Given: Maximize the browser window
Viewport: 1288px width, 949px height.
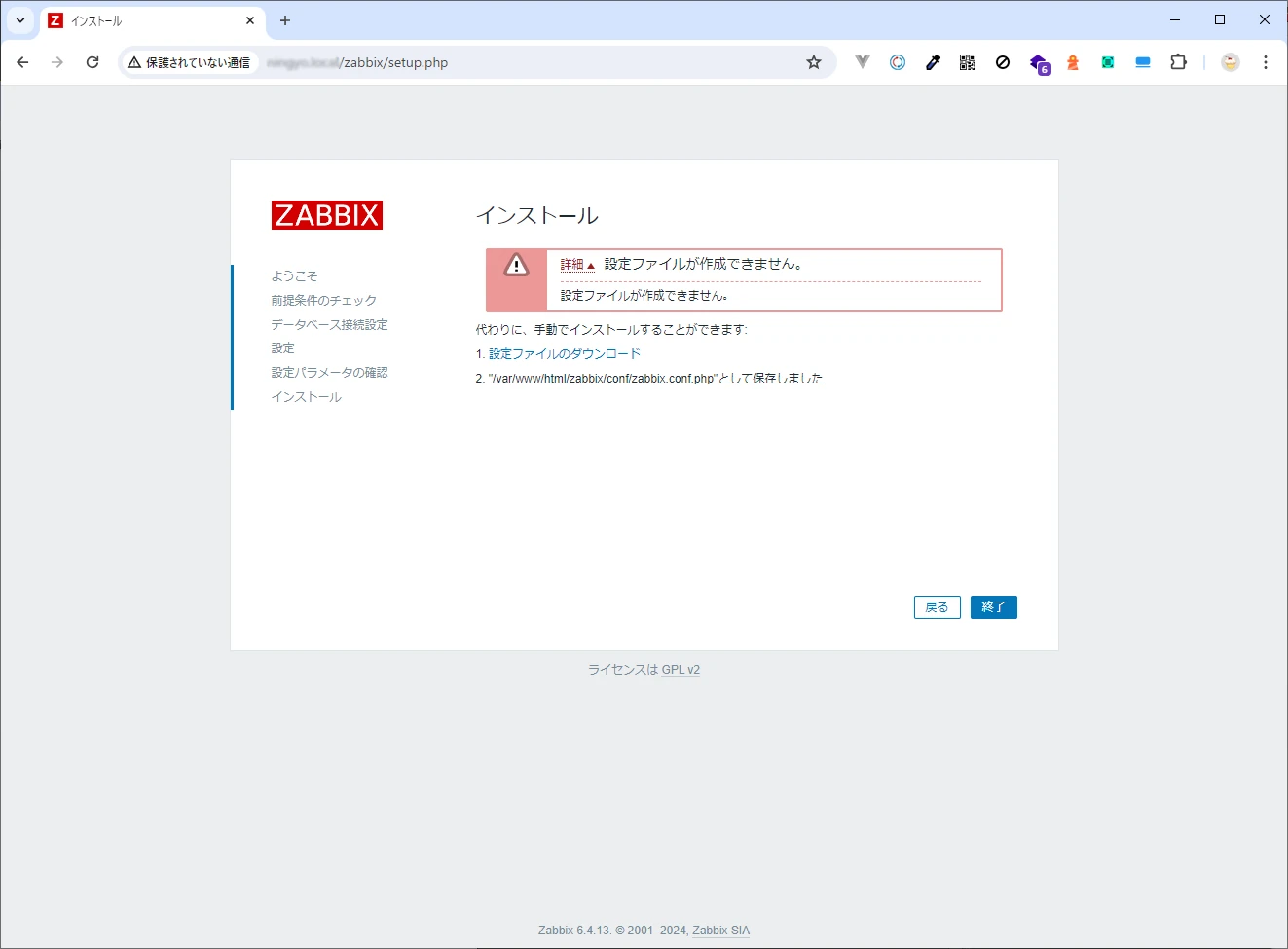Looking at the screenshot, I should click(1220, 19).
